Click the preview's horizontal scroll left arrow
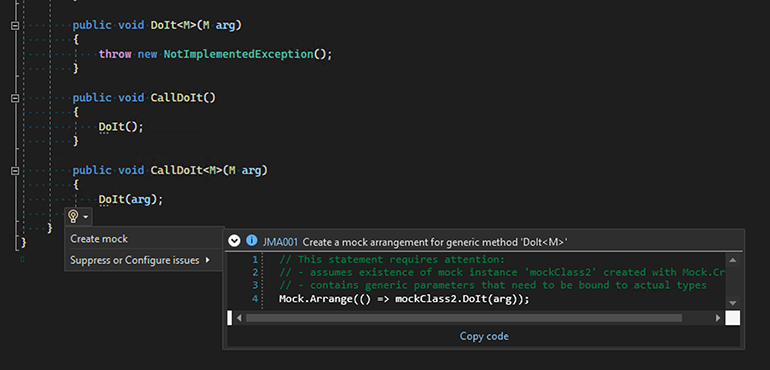 click(x=239, y=318)
